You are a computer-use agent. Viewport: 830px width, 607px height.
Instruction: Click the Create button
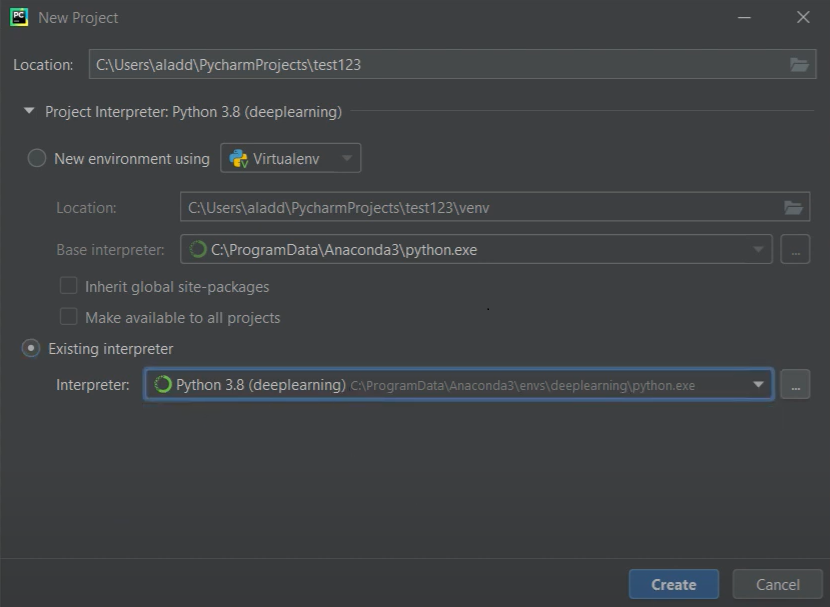click(x=673, y=584)
